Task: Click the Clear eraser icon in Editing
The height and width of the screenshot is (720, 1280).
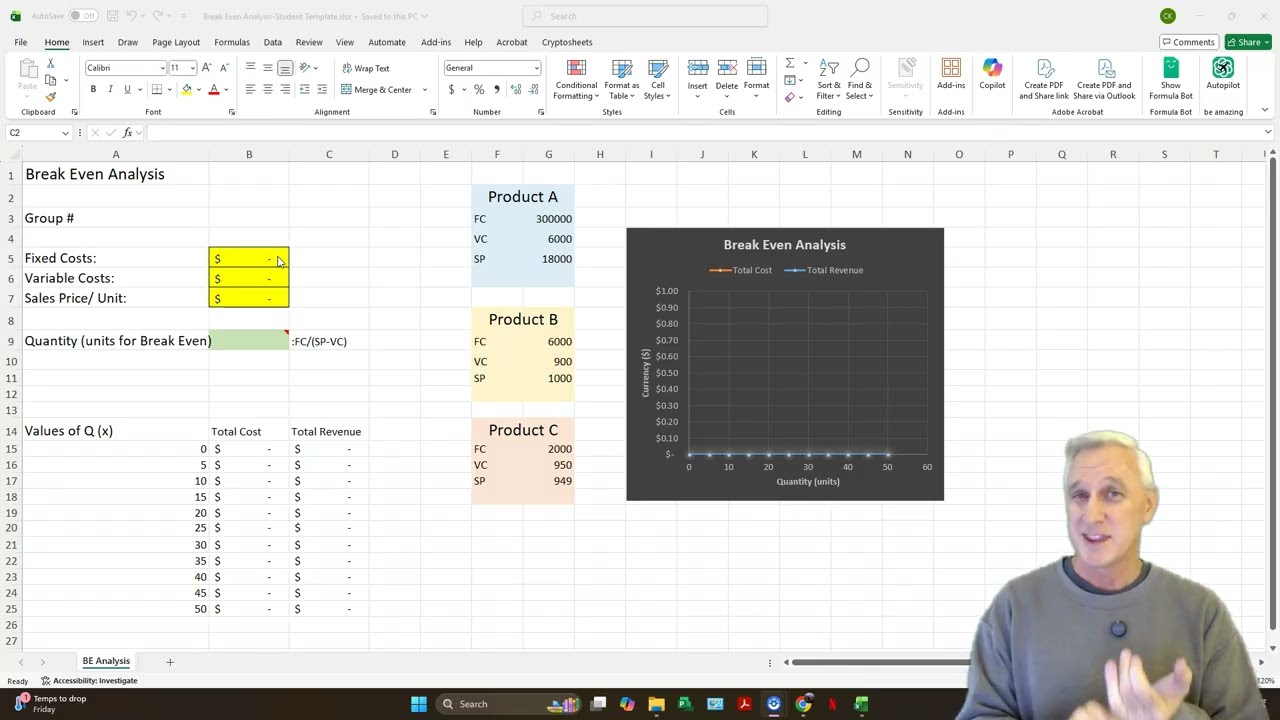Action: click(x=789, y=97)
